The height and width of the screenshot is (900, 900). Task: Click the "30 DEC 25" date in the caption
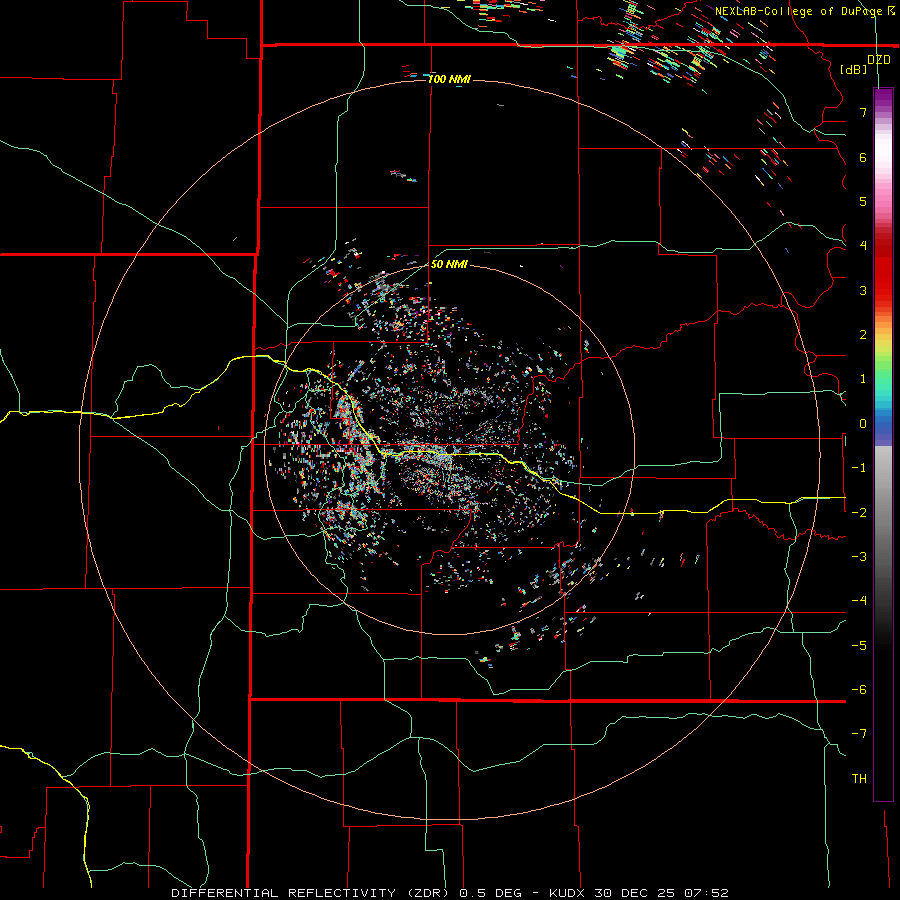[x=634, y=893]
